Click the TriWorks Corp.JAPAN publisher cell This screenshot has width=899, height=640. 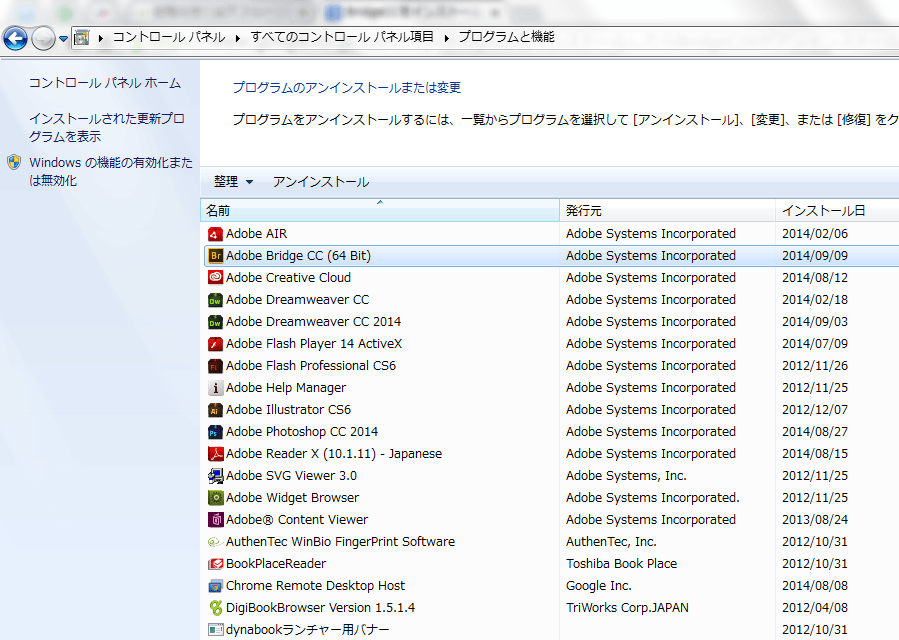(627, 607)
